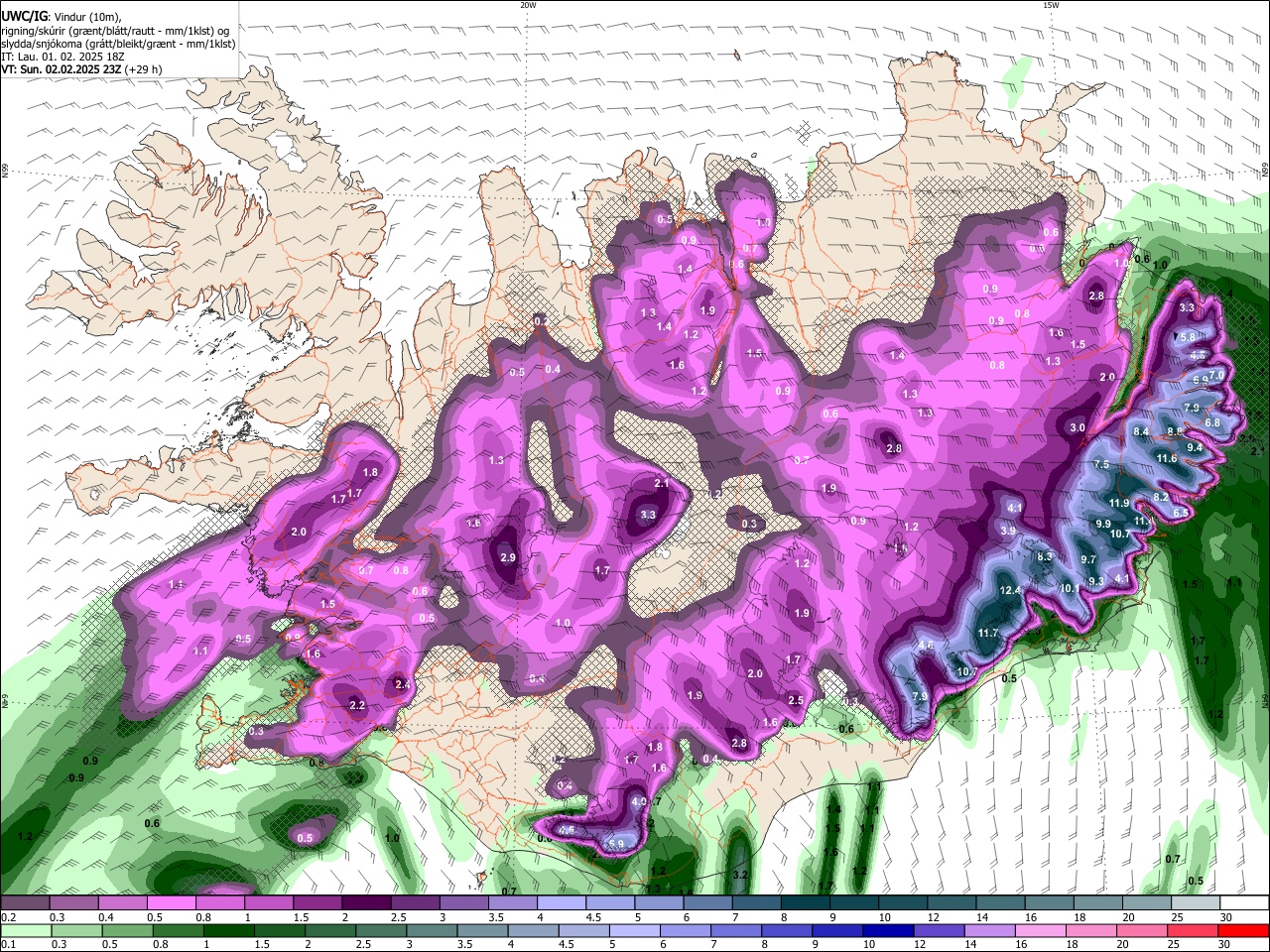Screen dimensions: 1270x952
Task: Select the slydda/snjókoma legend description line
Action: click(117, 44)
